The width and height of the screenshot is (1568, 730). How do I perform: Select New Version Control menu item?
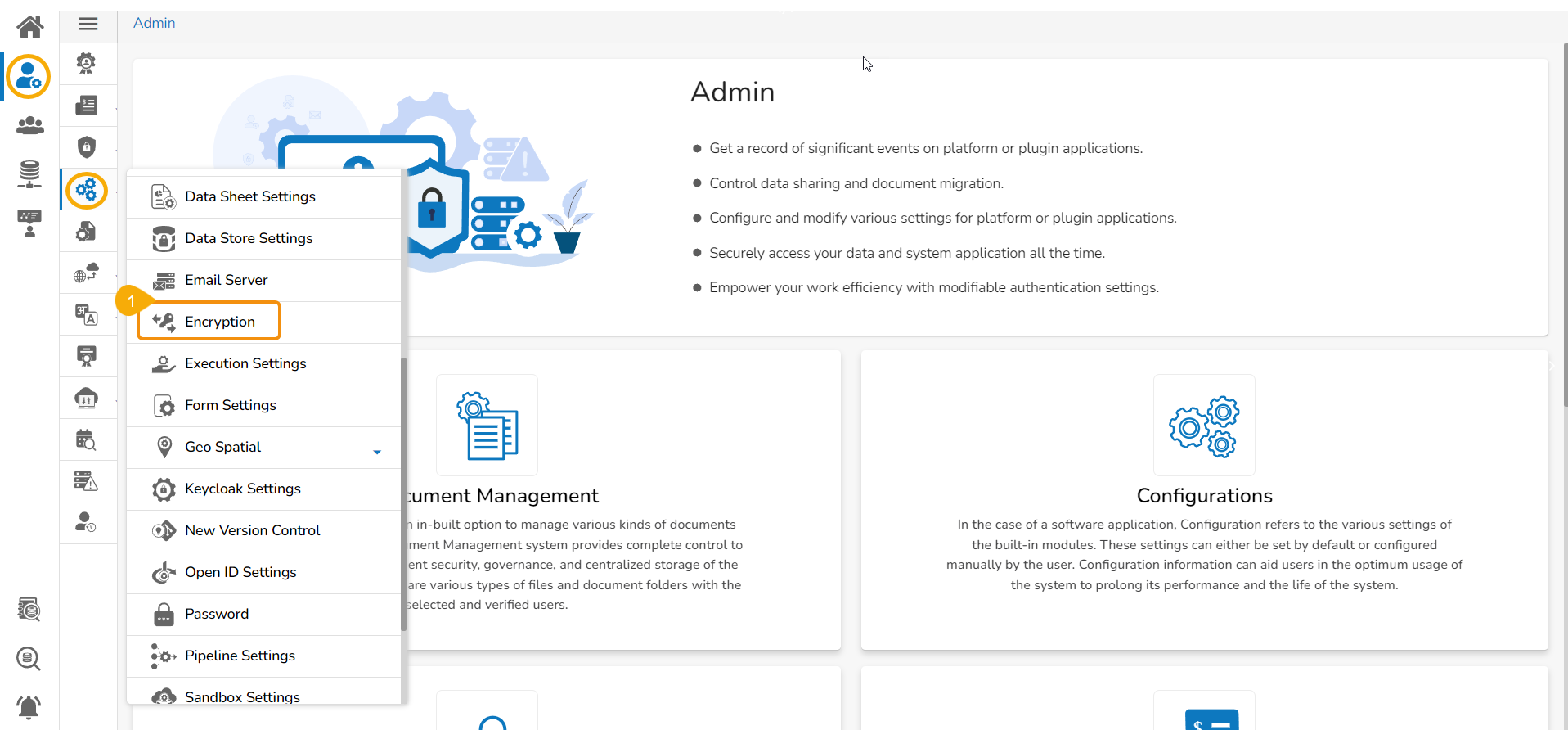263,530
